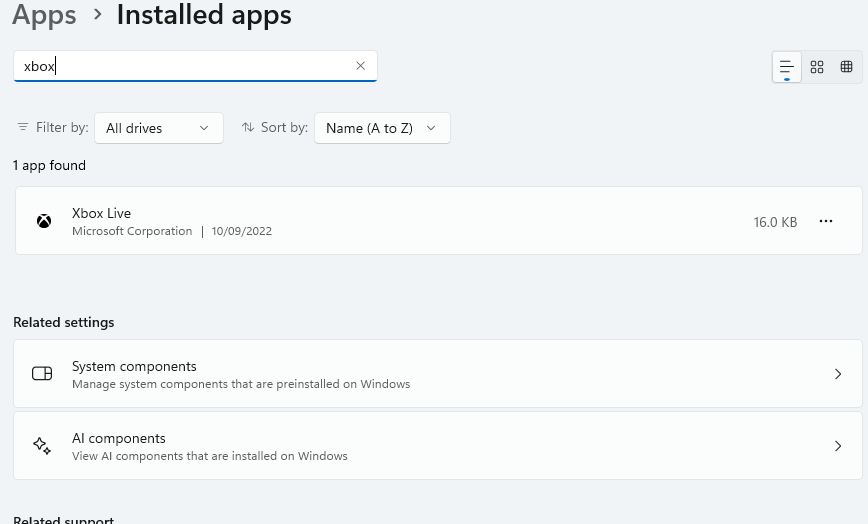Click the System components icon

click(x=42, y=373)
